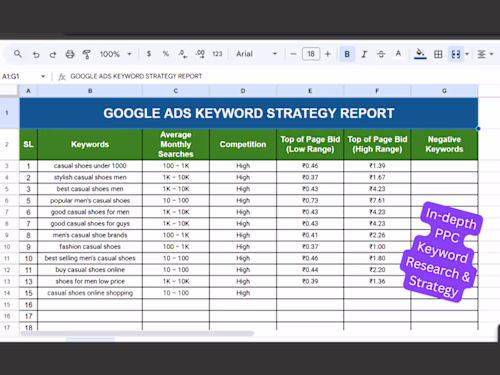Select column D header
Viewport: 500px width, 375px height.
tap(243, 91)
